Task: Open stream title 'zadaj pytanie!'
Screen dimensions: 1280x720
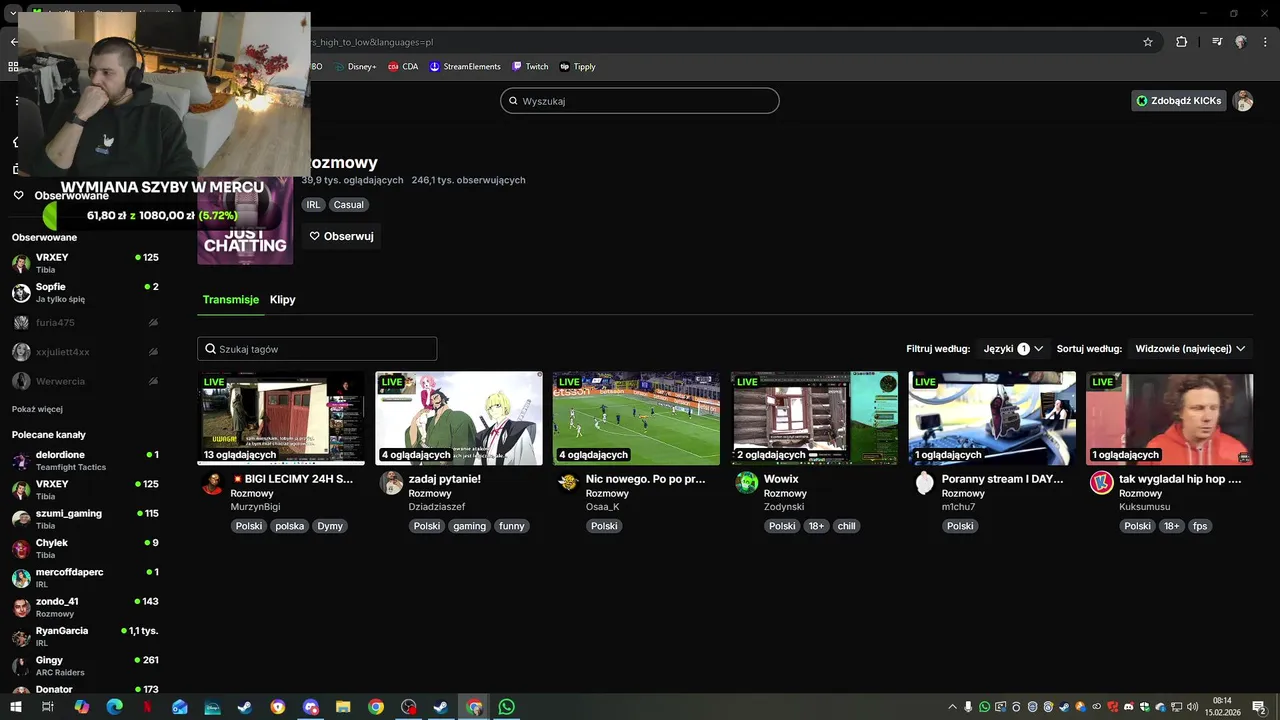Action: (x=444, y=479)
